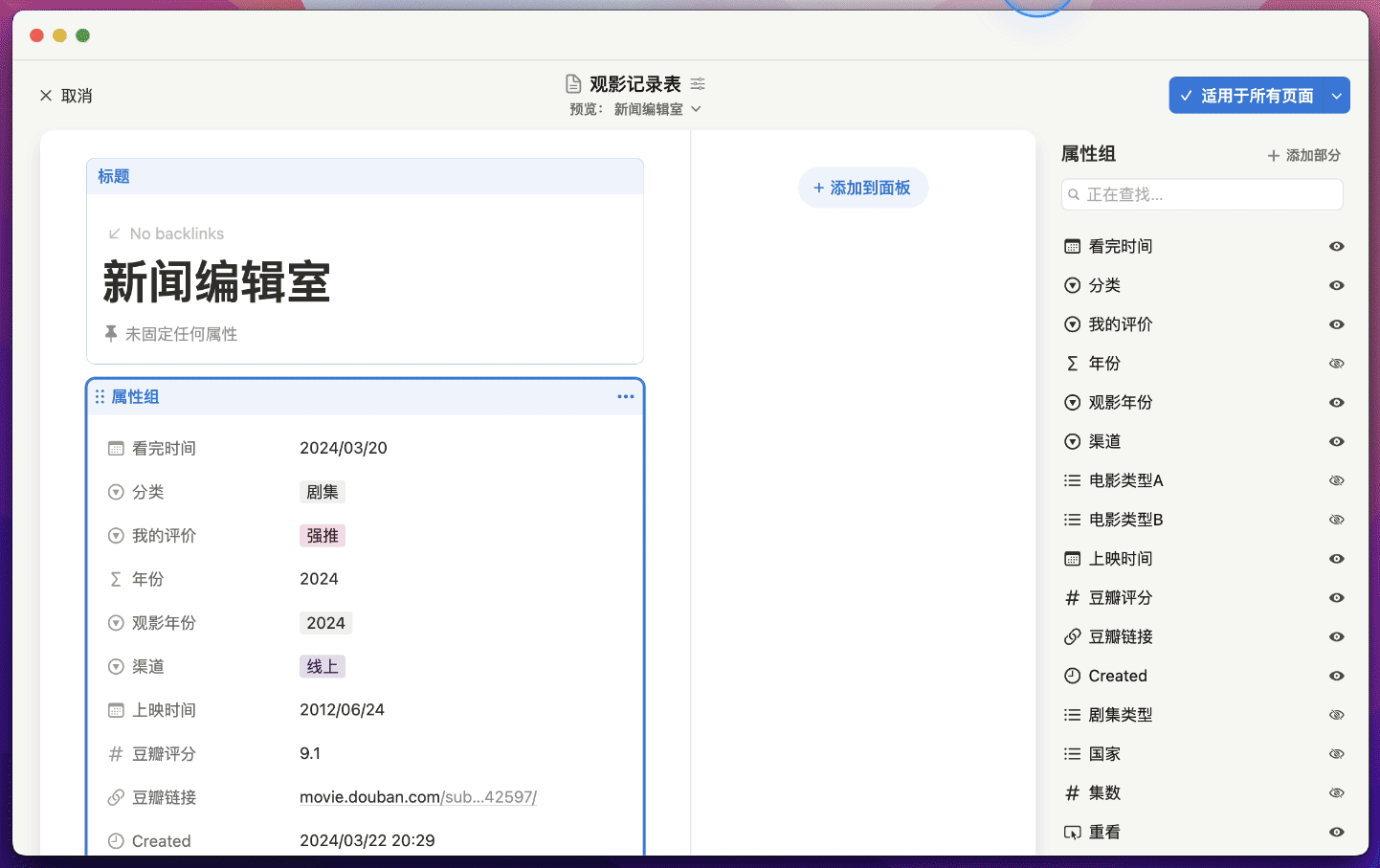Expand the 适用于所有页面 dropdown arrow
Image resolution: width=1380 pixels, height=868 pixels.
click(1337, 96)
